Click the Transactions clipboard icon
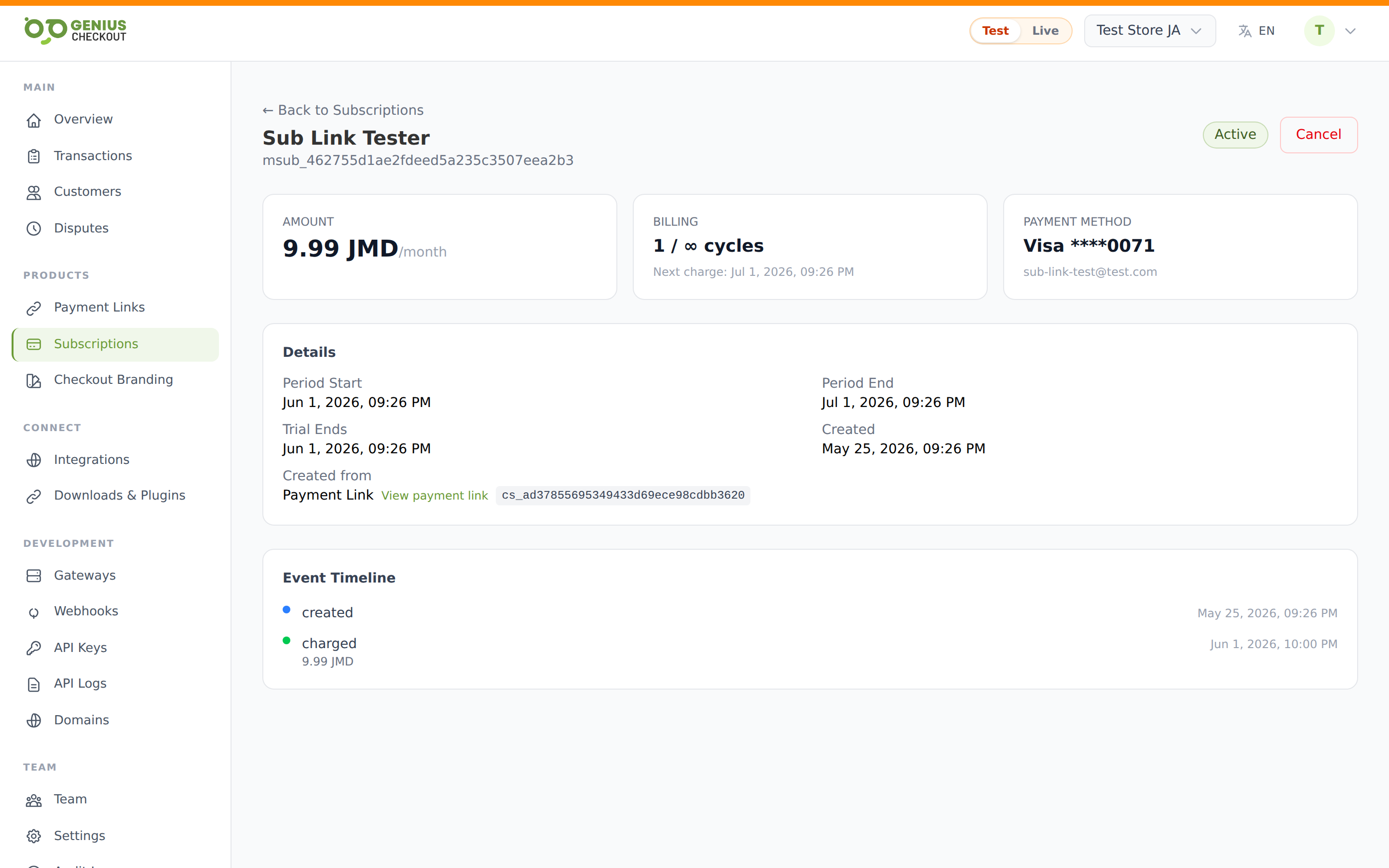 (x=34, y=156)
